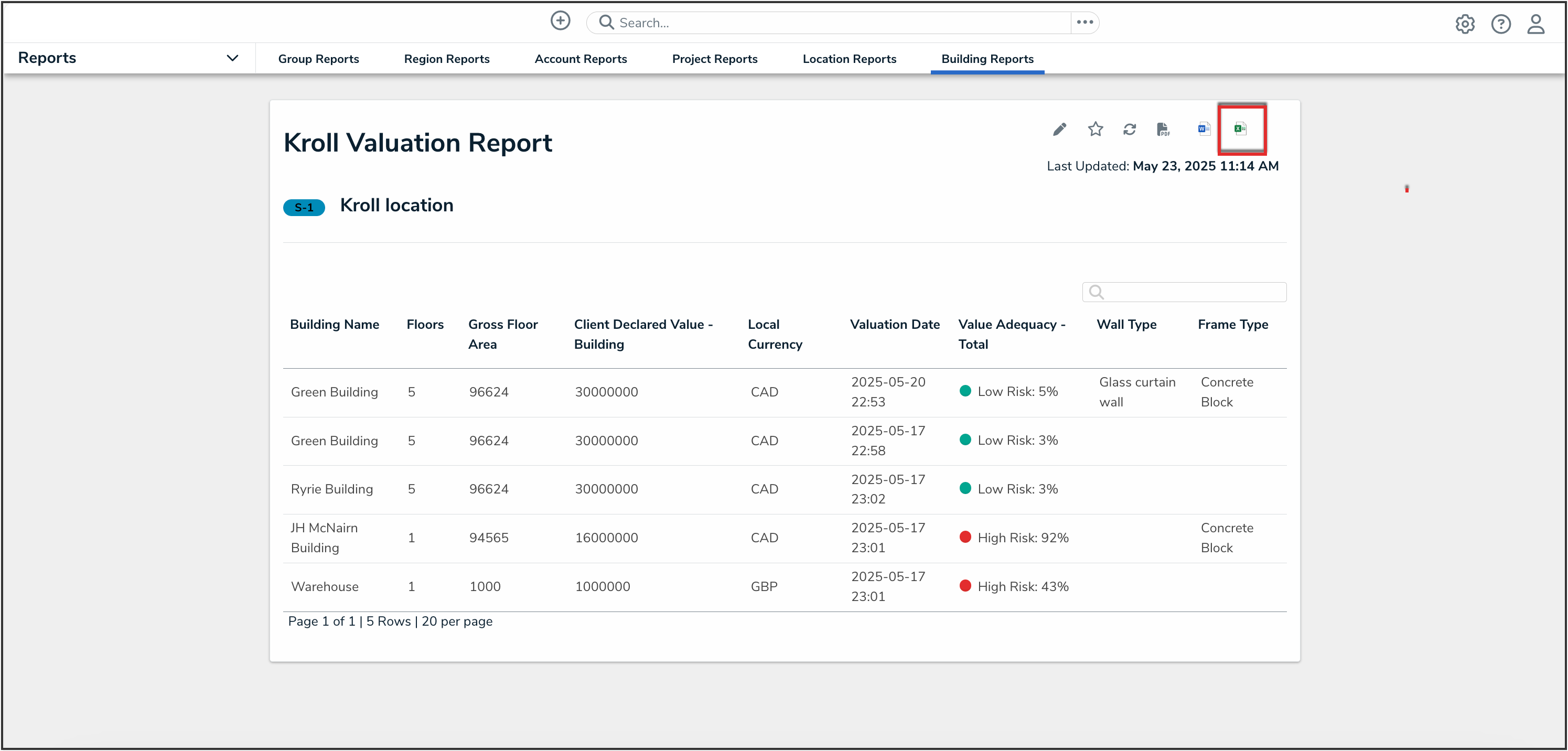Export the report to Word
The height and width of the screenshot is (751, 1568).
click(x=1204, y=129)
